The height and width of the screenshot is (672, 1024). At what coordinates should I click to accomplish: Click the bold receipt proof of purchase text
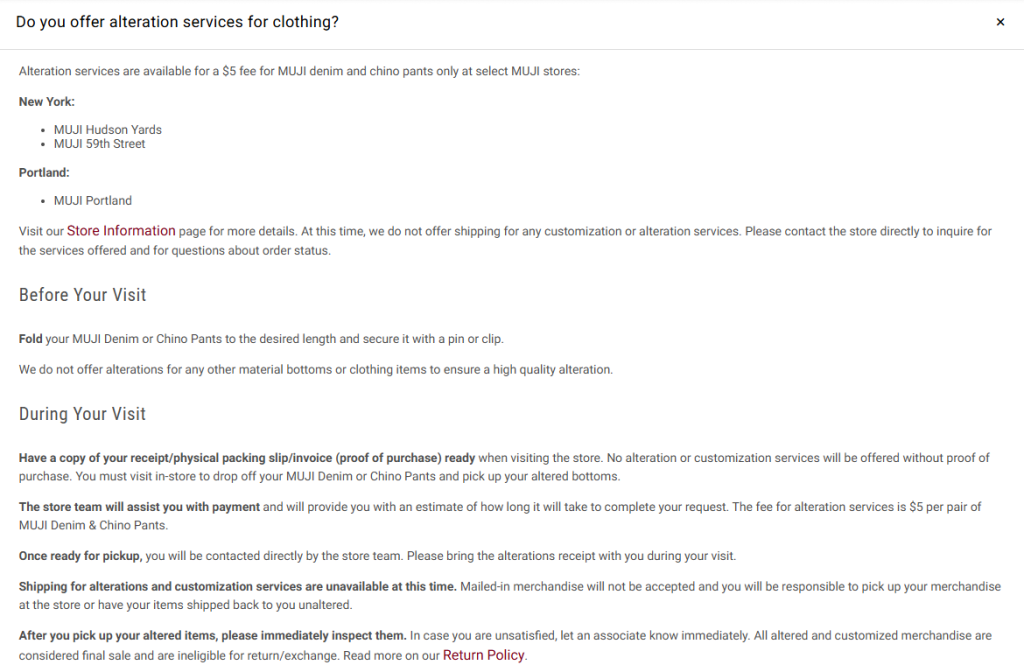click(x=247, y=458)
